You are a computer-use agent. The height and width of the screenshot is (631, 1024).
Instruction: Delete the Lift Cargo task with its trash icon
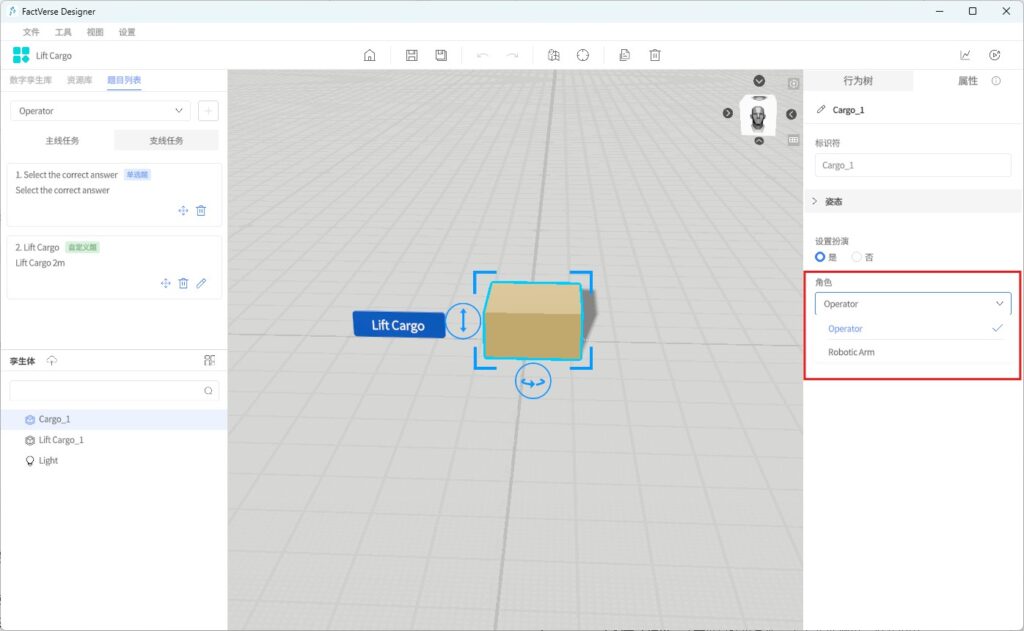183,284
